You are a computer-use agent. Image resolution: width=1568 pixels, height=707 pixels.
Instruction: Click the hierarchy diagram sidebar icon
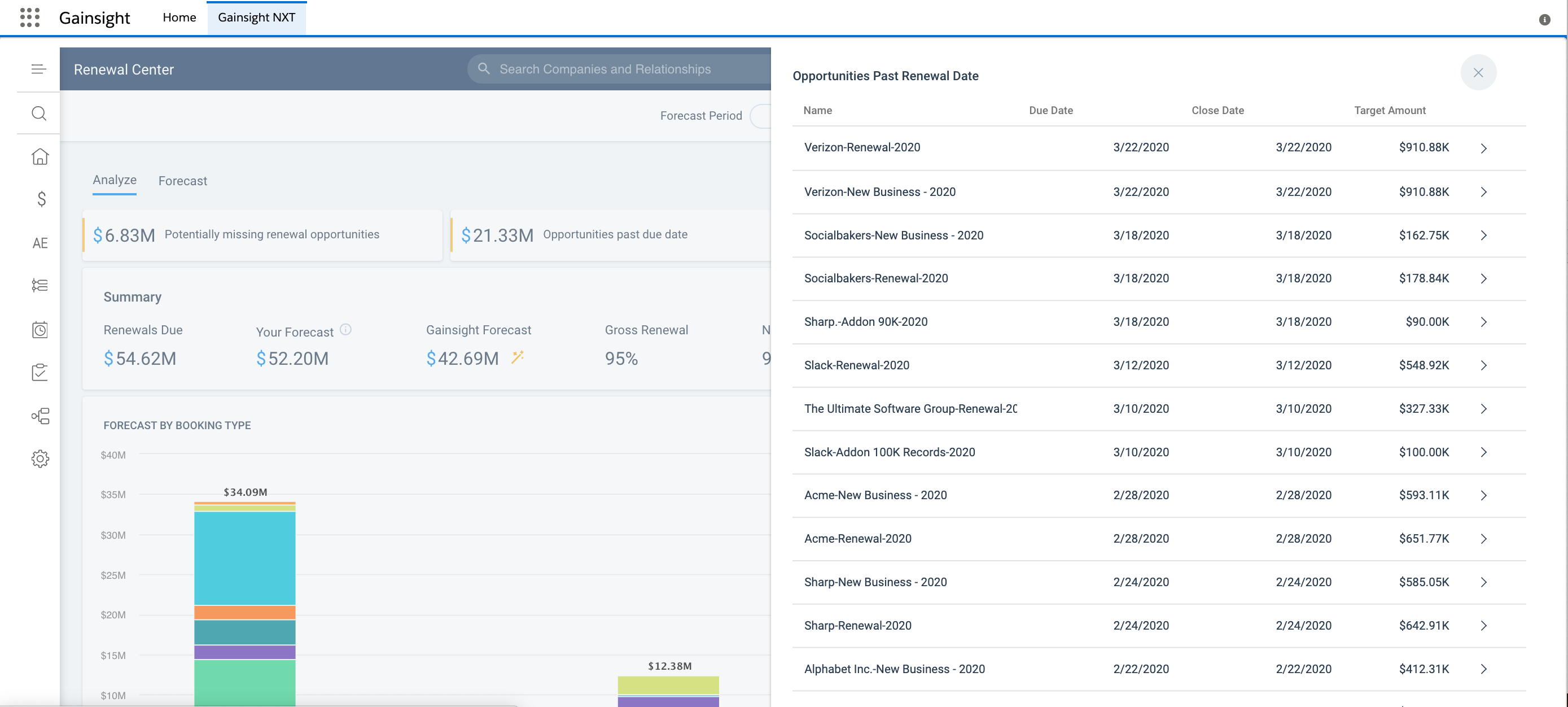pyautogui.click(x=40, y=416)
